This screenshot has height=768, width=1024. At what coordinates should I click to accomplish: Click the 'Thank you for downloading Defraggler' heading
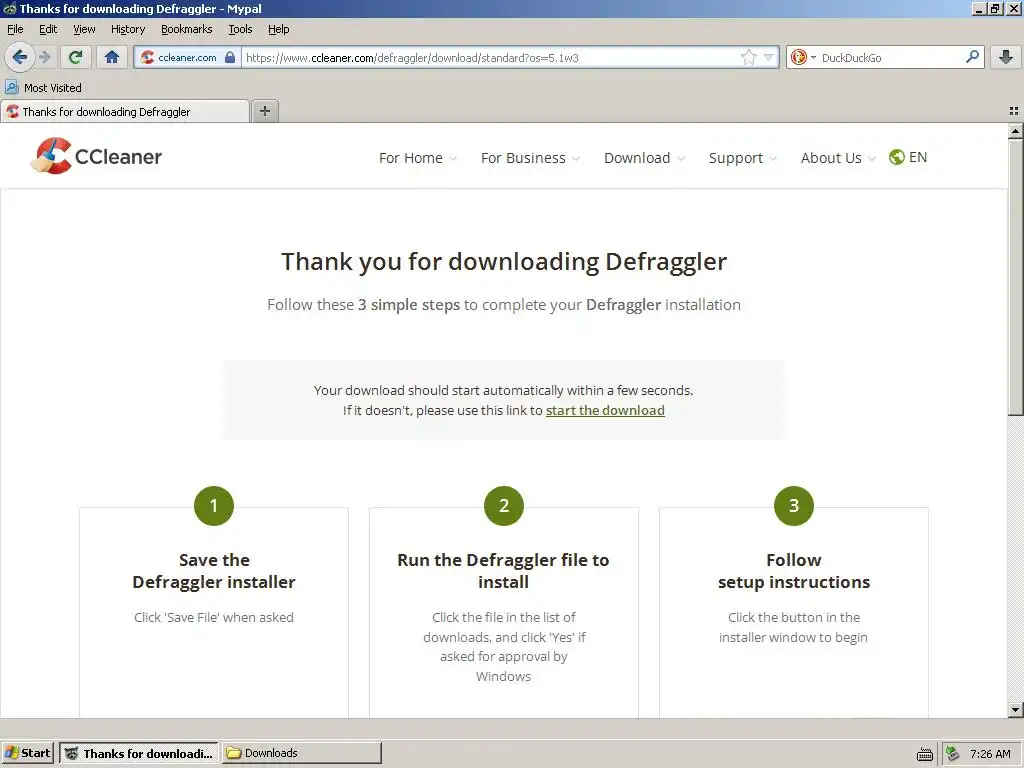504,261
